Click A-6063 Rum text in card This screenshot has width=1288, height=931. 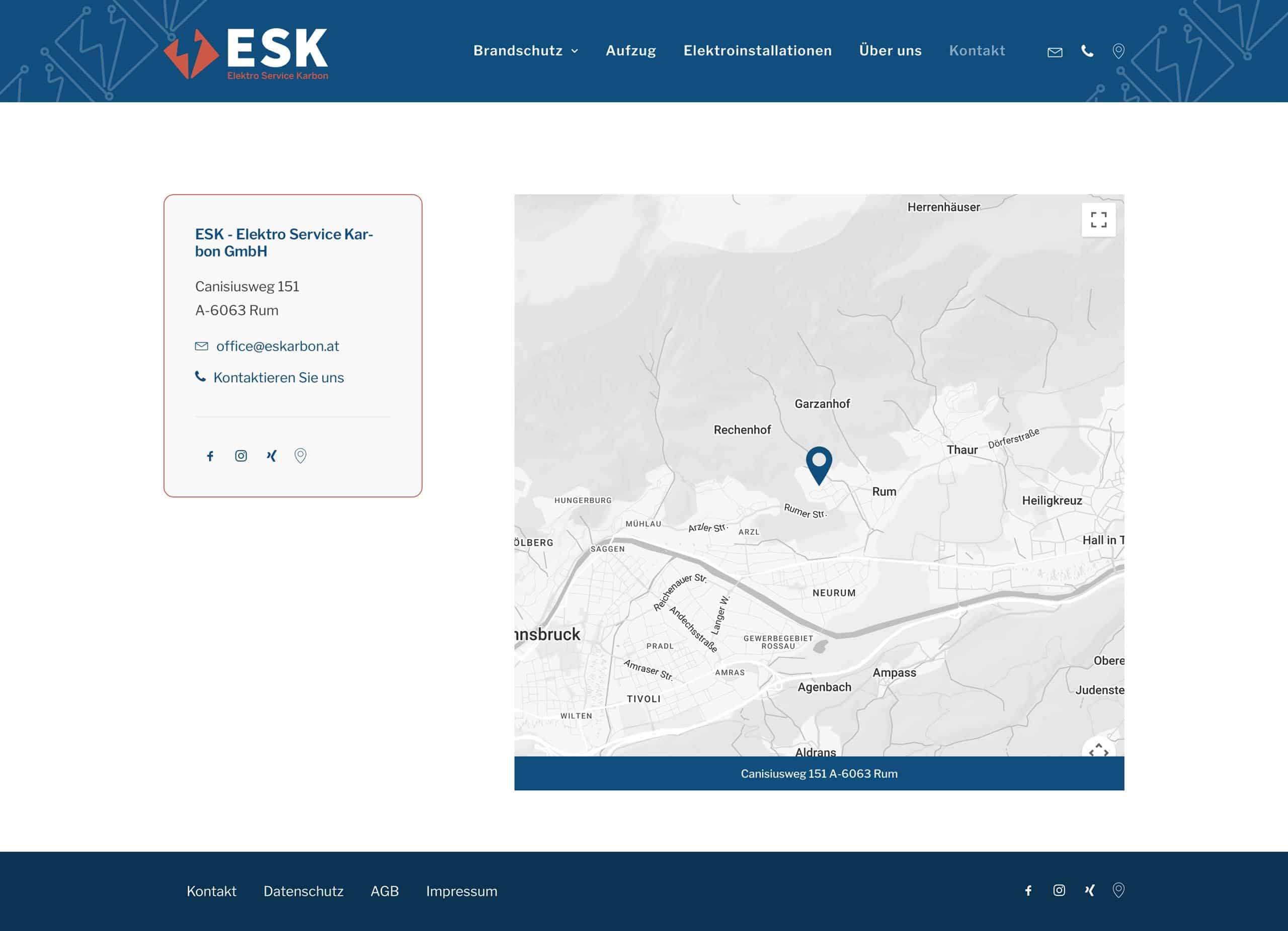tap(237, 310)
